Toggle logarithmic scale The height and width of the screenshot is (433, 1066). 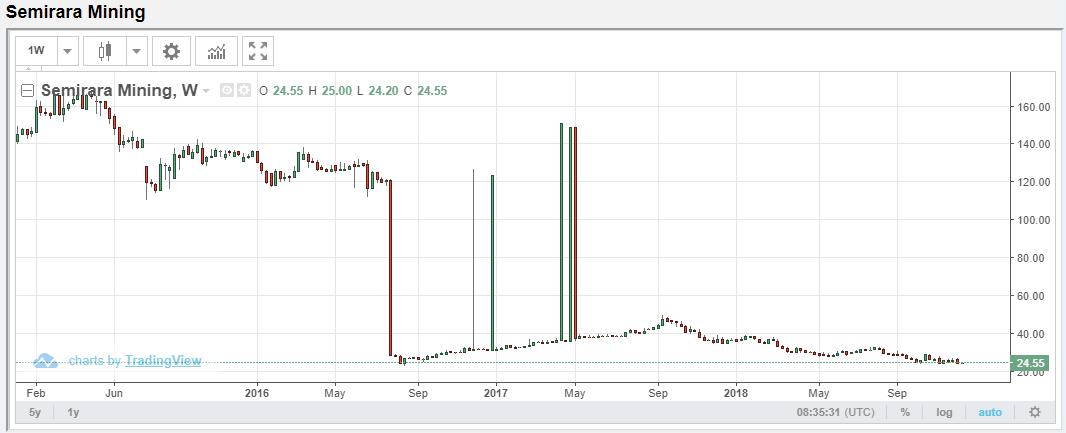pos(944,412)
